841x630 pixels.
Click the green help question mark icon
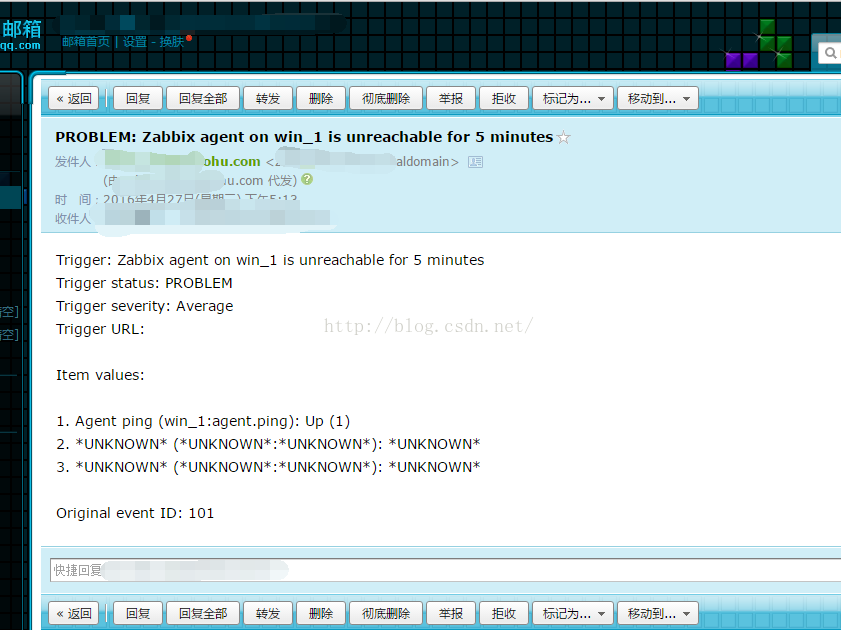[307, 180]
